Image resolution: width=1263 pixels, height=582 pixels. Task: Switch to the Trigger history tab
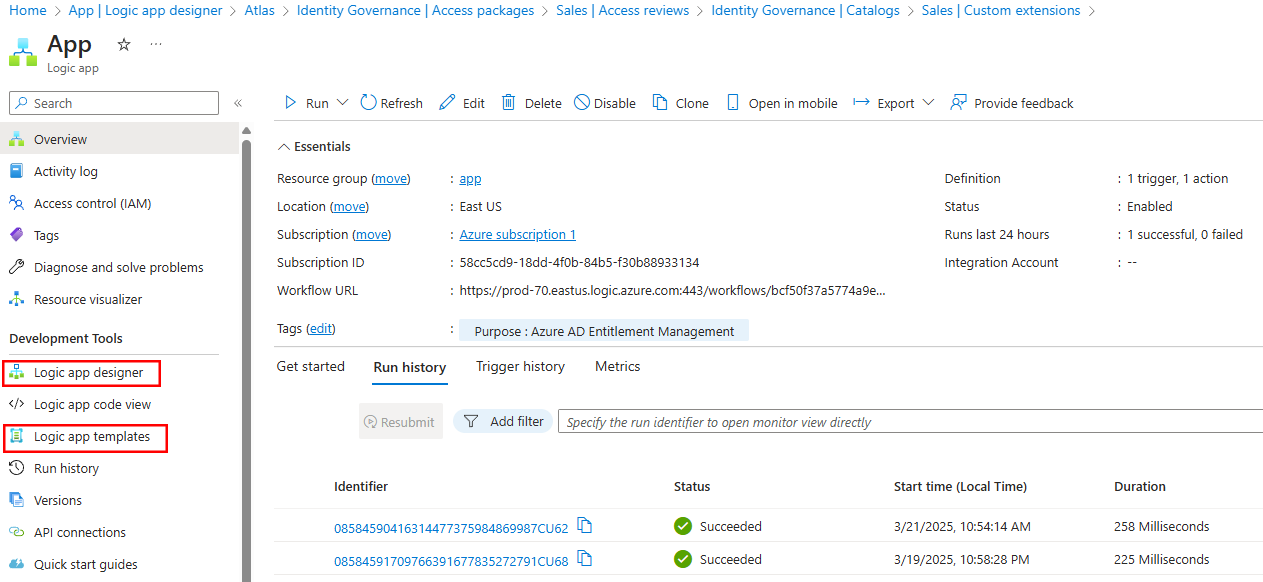(x=520, y=367)
